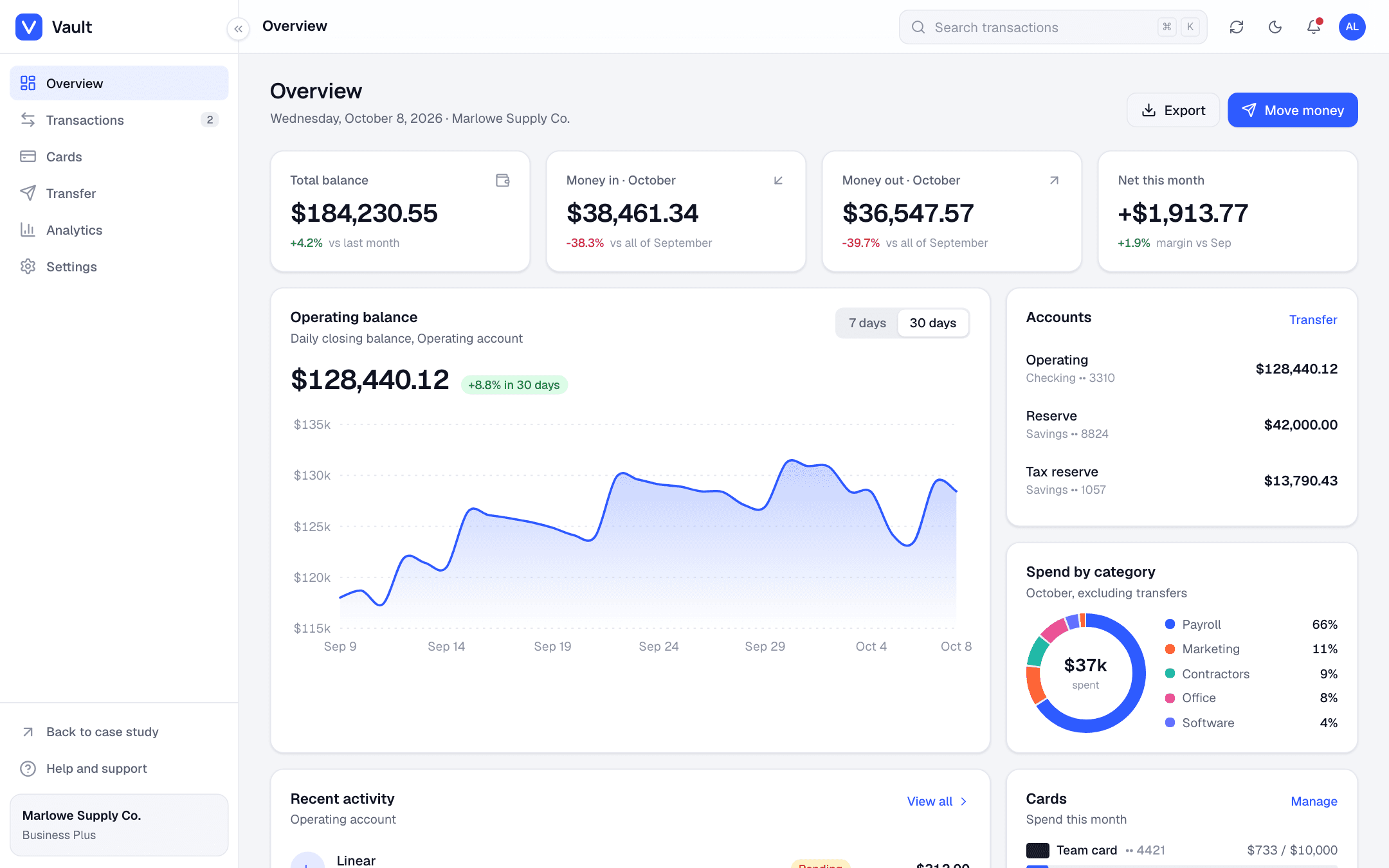Click the Office pink legend dot
The height and width of the screenshot is (868, 1389).
coord(1170,698)
